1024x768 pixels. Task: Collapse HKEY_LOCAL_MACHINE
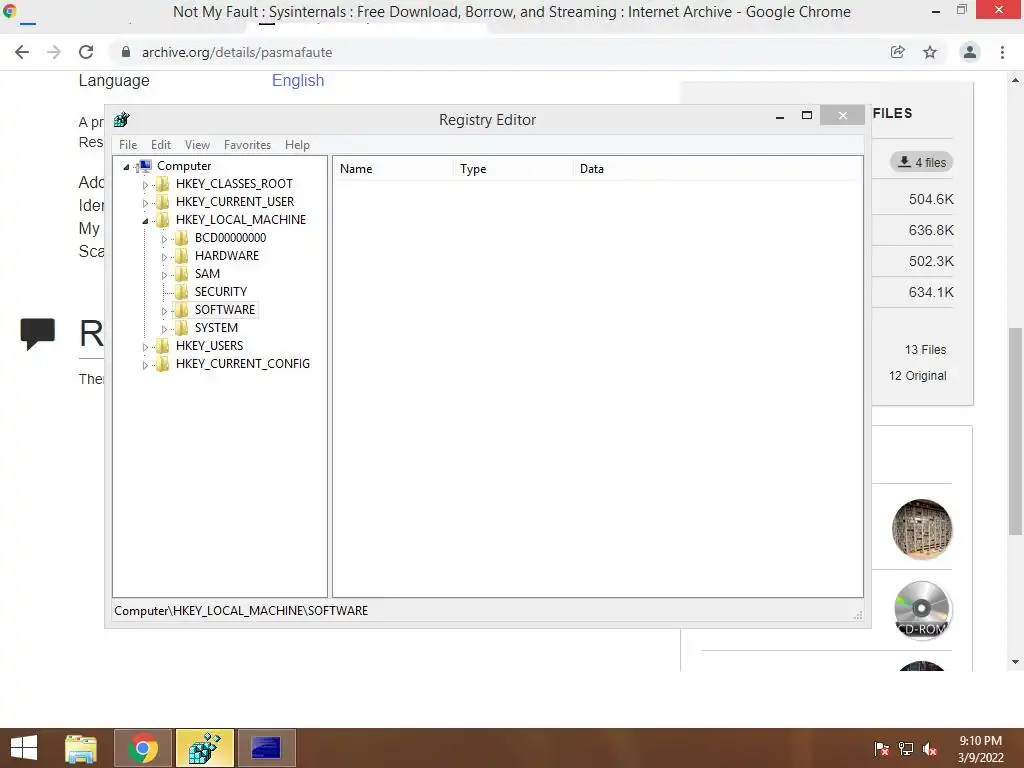pyautogui.click(x=145, y=221)
